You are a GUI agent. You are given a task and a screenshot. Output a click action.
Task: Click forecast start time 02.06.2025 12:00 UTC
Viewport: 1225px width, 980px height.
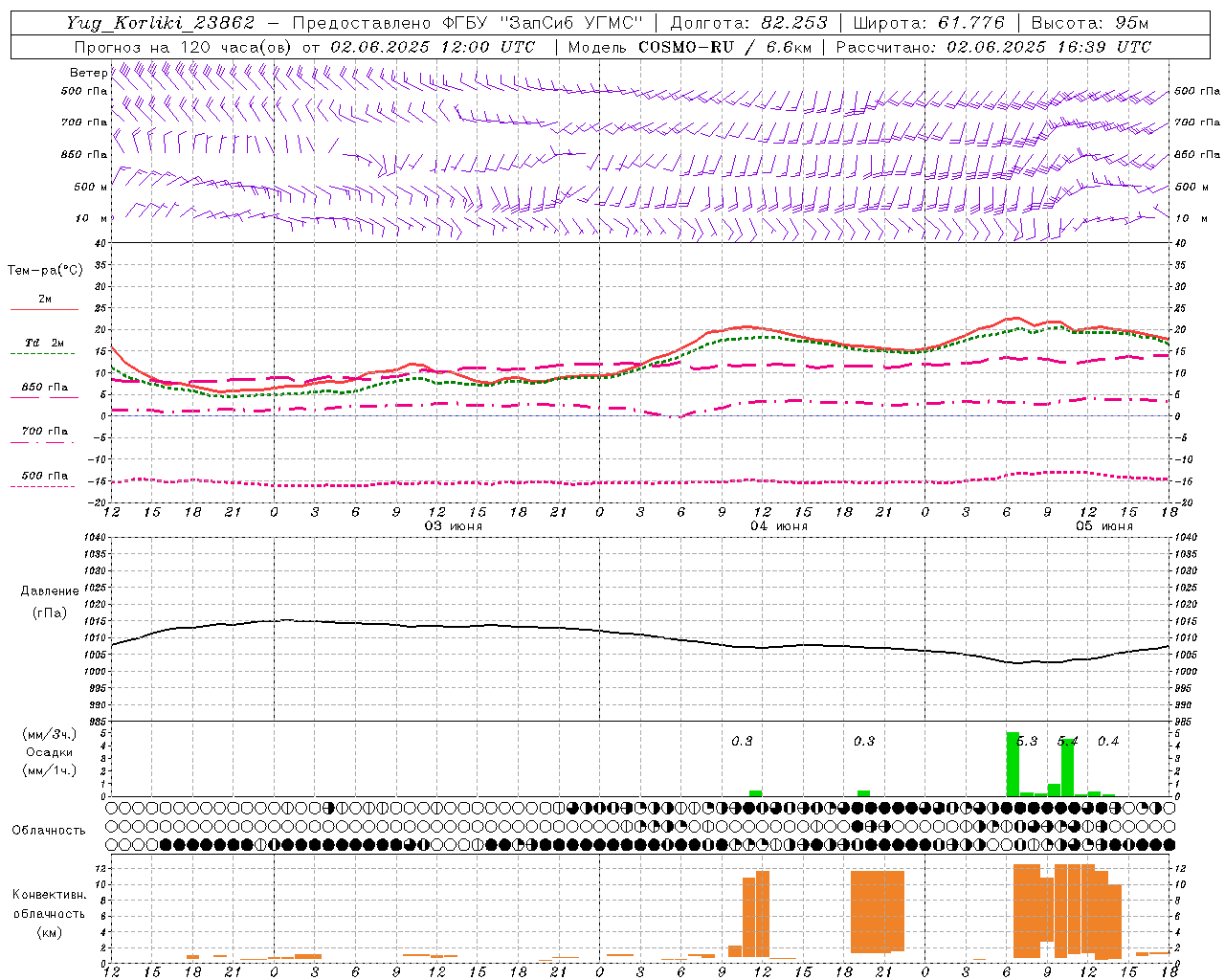pyautogui.click(x=433, y=47)
